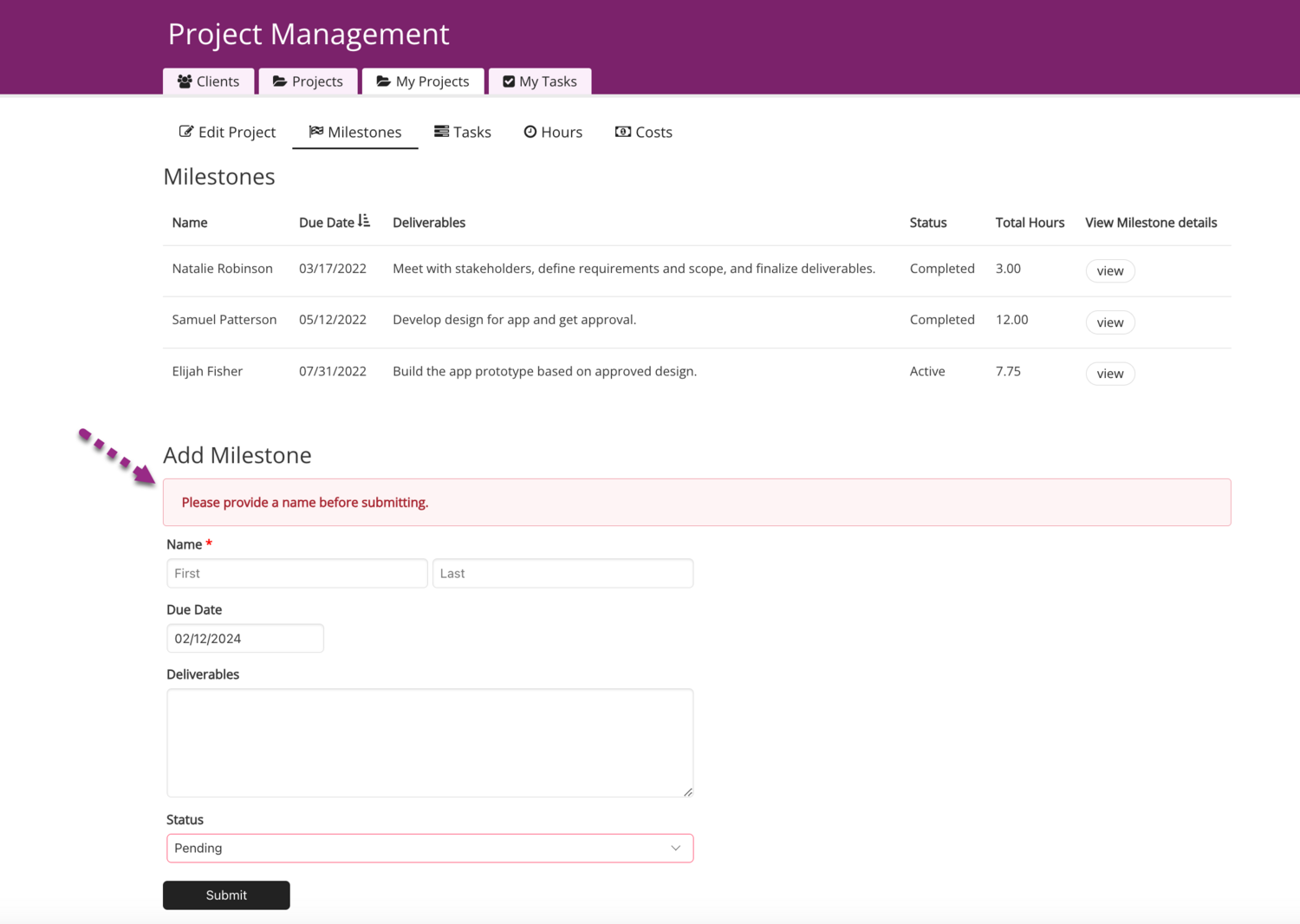Click the My Projects open-folder icon

(383, 81)
